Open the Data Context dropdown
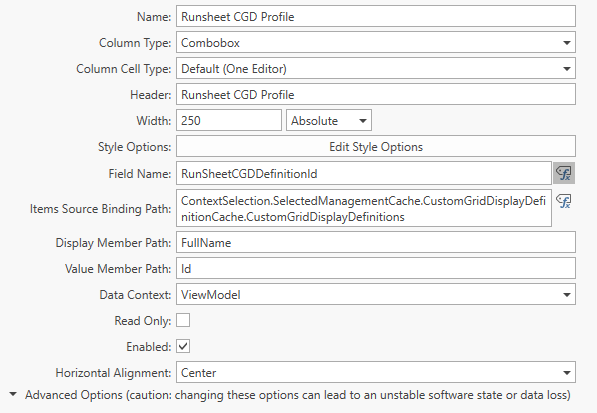The width and height of the screenshot is (597, 413). coord(376,294)
